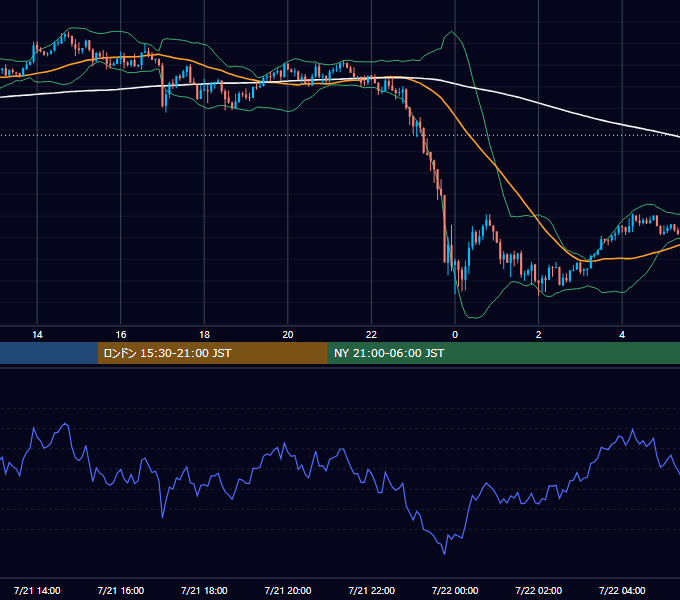The width and height of the screenshot is (680, 600).
Task: Click the 7/22 00:00 label on oscillator axis
Action: pyautogui.click(x=455, y=590)
